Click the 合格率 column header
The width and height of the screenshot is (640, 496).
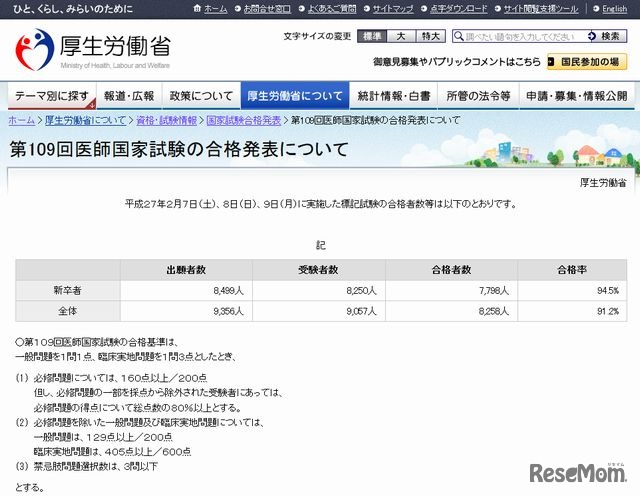572,270
